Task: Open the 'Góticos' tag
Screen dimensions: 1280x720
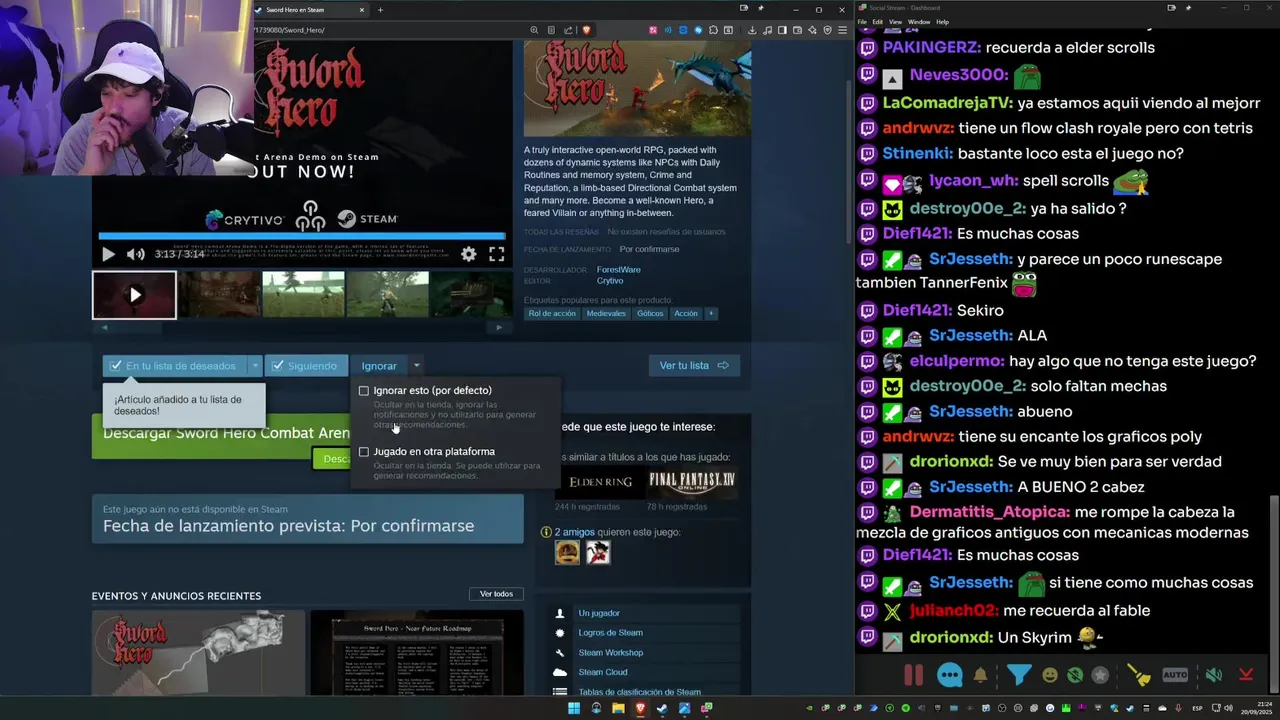Action: coord(650,314)
